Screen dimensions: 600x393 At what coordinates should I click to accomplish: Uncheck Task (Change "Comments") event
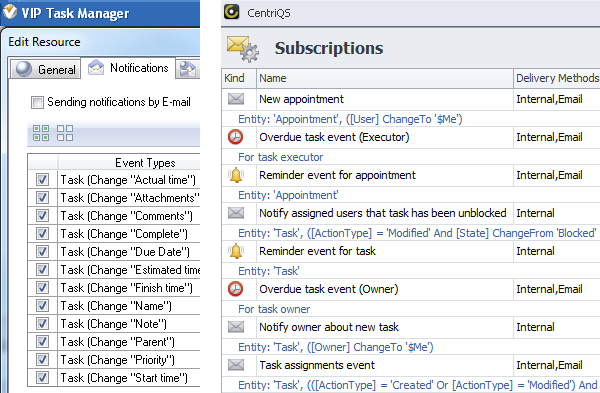pyautogui.click(x=42, y=216)
